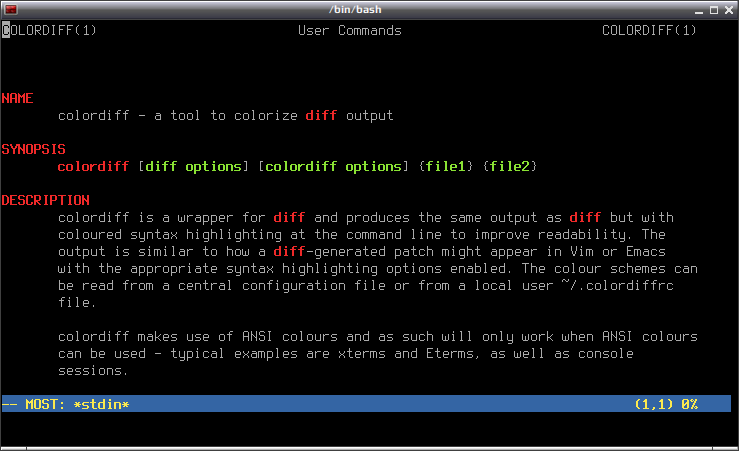Screen dimensions: 739x451
Task: Click the red diff in diff-generated patch
Action: (289, 251)
